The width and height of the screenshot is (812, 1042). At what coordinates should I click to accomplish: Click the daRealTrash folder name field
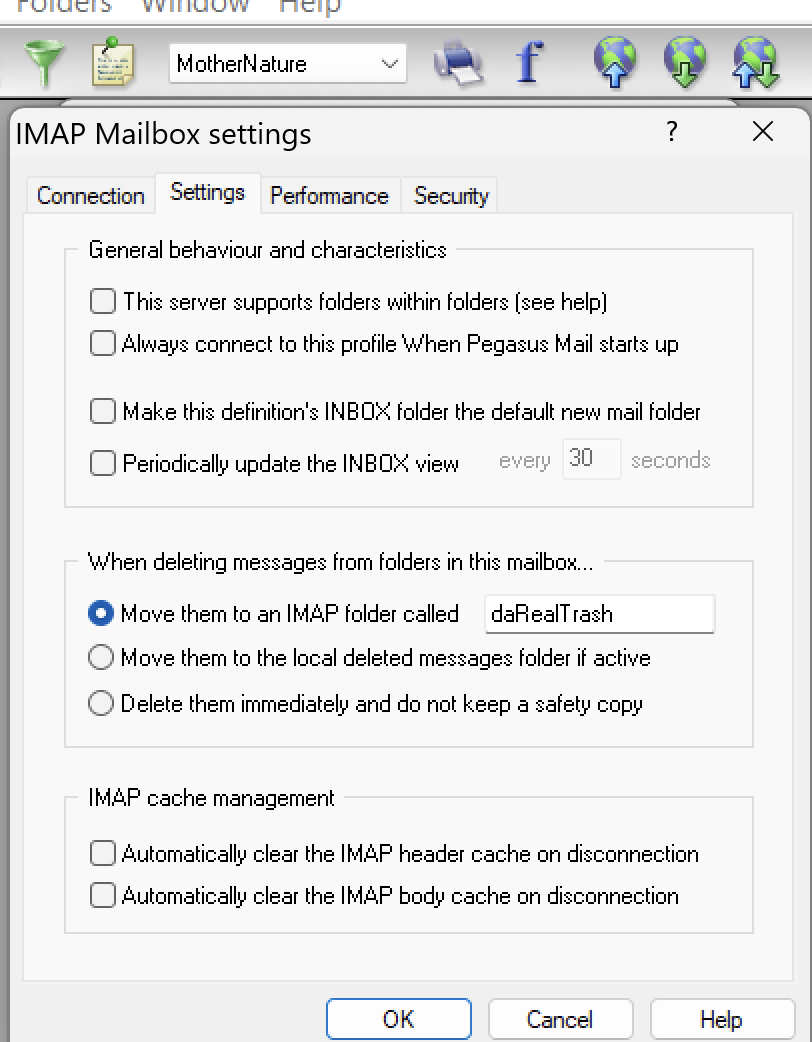598,614
